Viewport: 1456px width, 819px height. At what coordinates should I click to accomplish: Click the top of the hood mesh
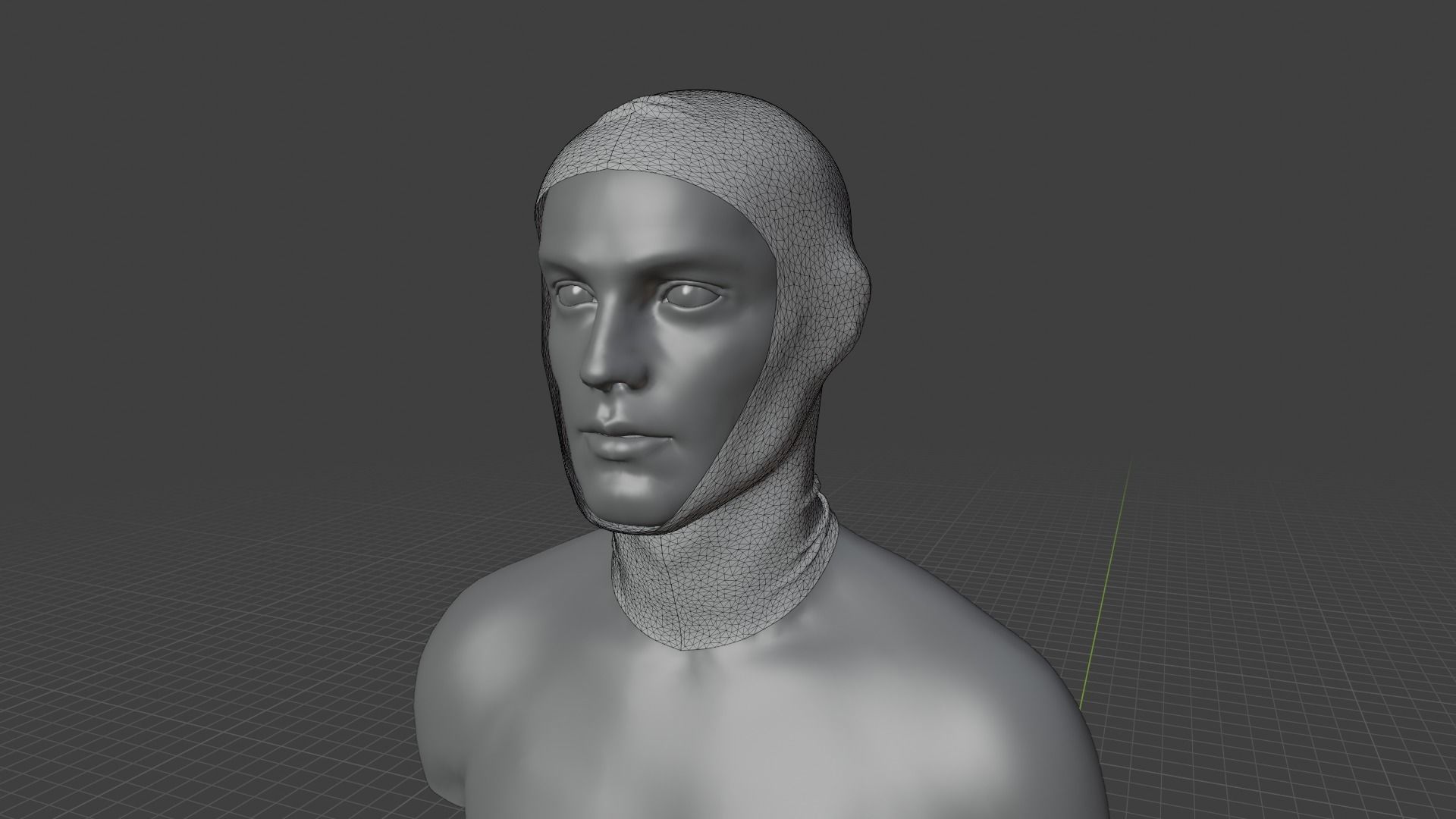click(705, 106)
